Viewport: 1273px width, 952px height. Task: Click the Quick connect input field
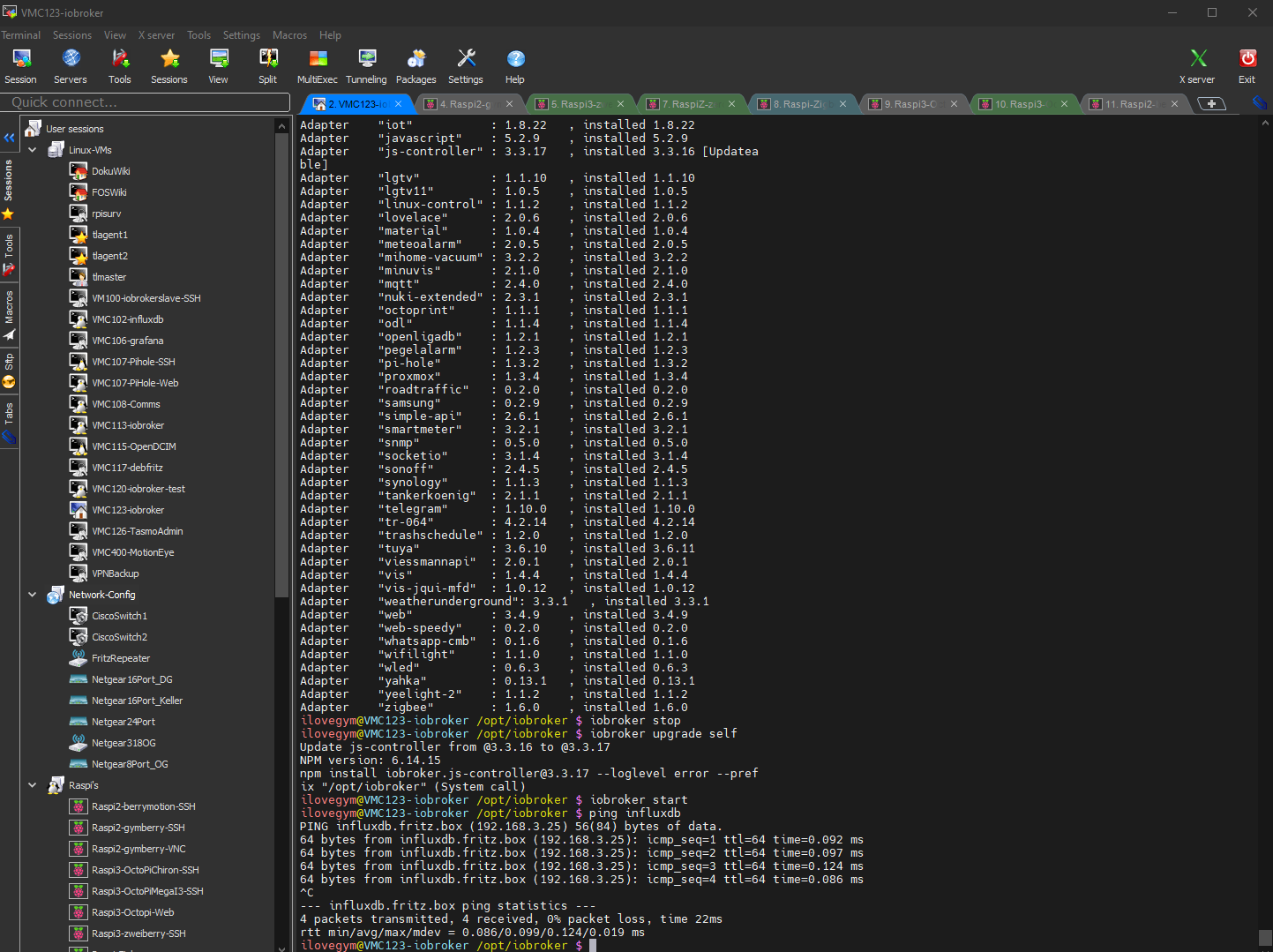(146, 102)
